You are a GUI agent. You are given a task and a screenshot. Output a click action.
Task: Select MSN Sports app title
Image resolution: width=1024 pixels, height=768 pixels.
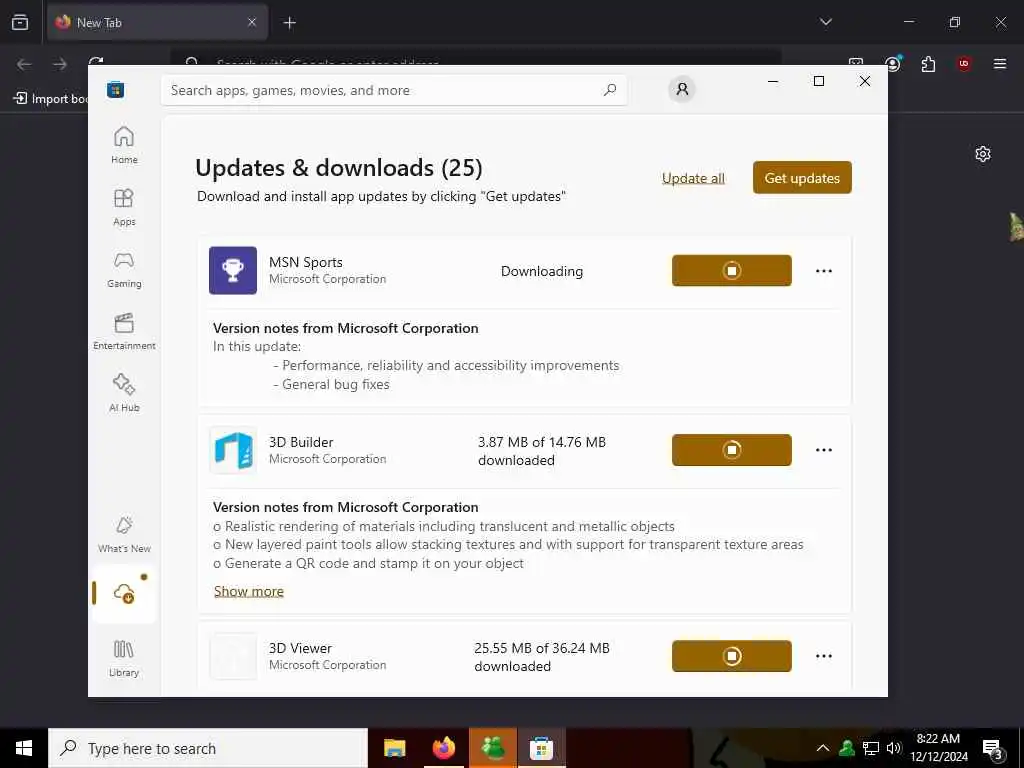pyautogui.click(x=306, y=262)
